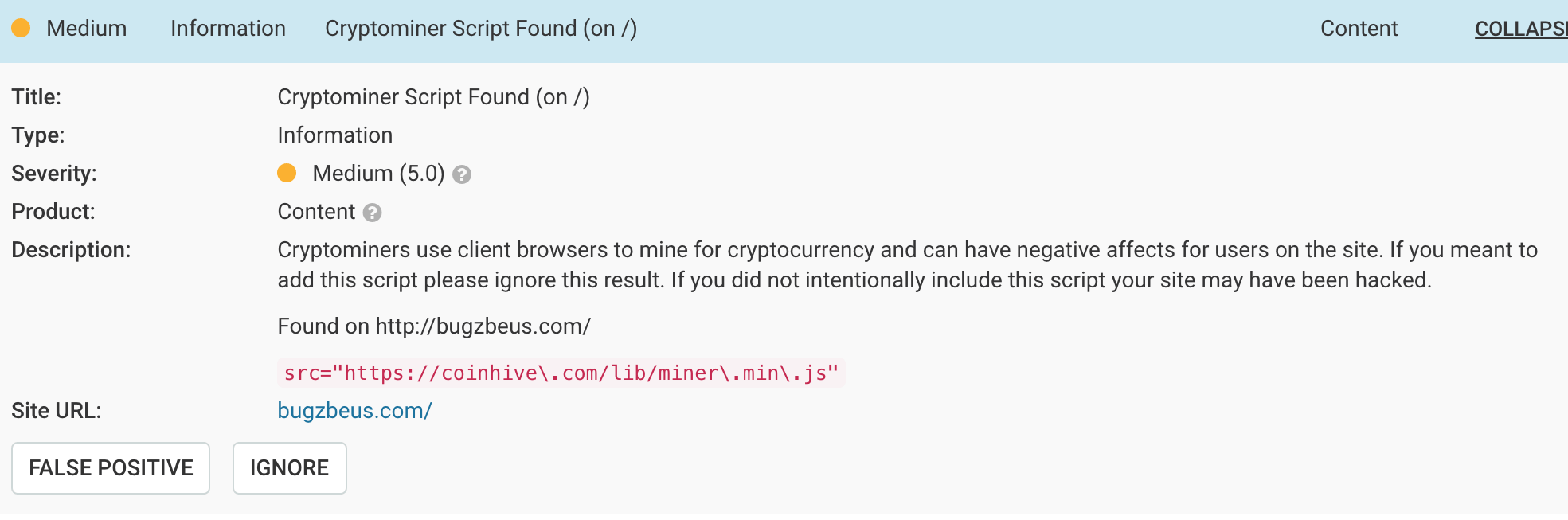Image resolution: width=1568 pixels, height=520 pixels.
Task: Click the Site URL label
Action: pyautogui.click(x=56, y=411)
